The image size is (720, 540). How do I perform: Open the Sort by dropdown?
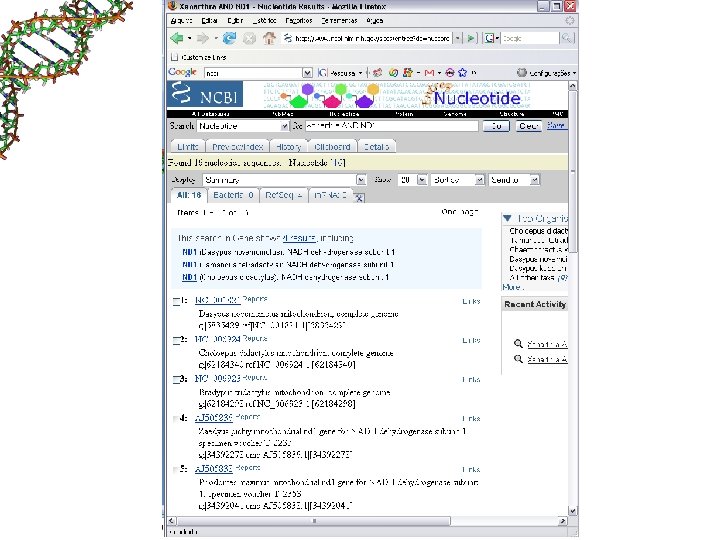tap(458, 180)
